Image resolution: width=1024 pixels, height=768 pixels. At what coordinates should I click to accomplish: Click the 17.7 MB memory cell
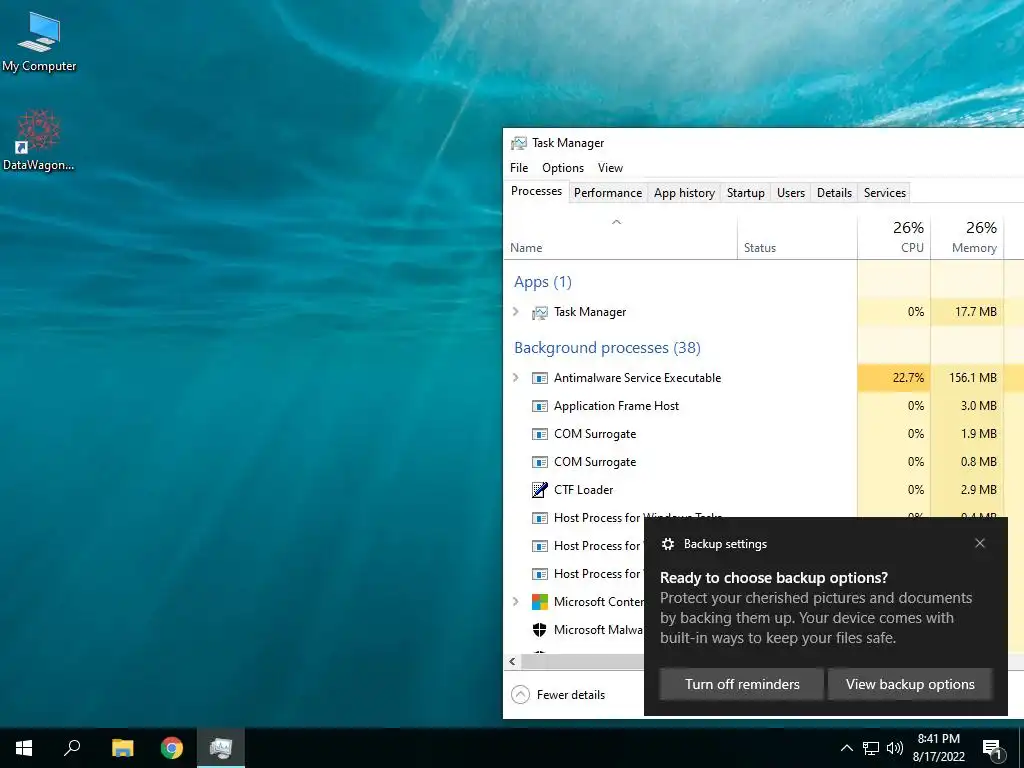967,312
